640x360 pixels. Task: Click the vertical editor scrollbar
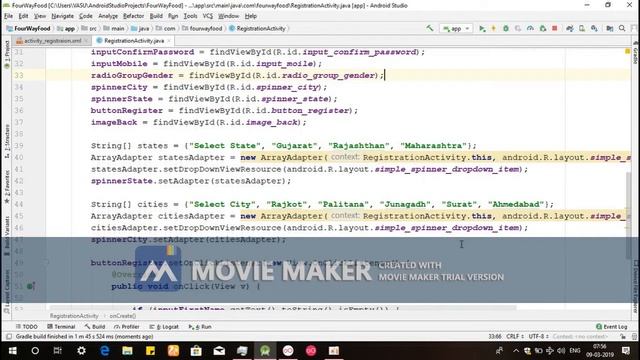pos(629,215)
